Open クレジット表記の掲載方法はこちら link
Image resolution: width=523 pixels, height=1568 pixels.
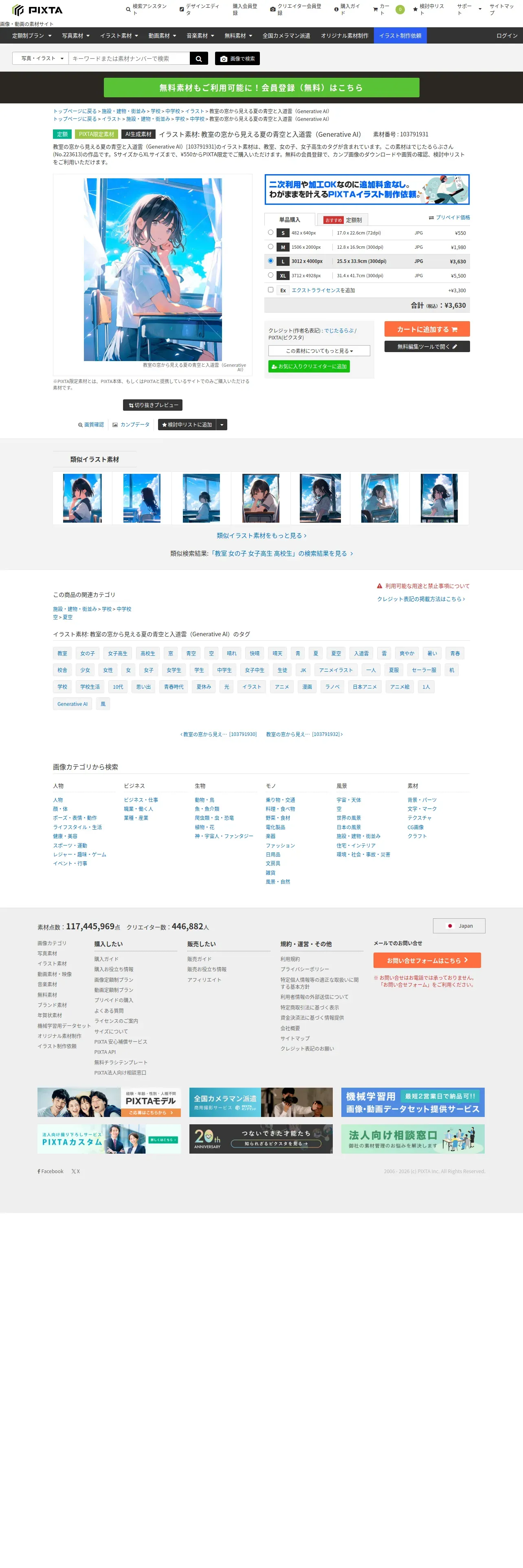[x=421, y=599]
